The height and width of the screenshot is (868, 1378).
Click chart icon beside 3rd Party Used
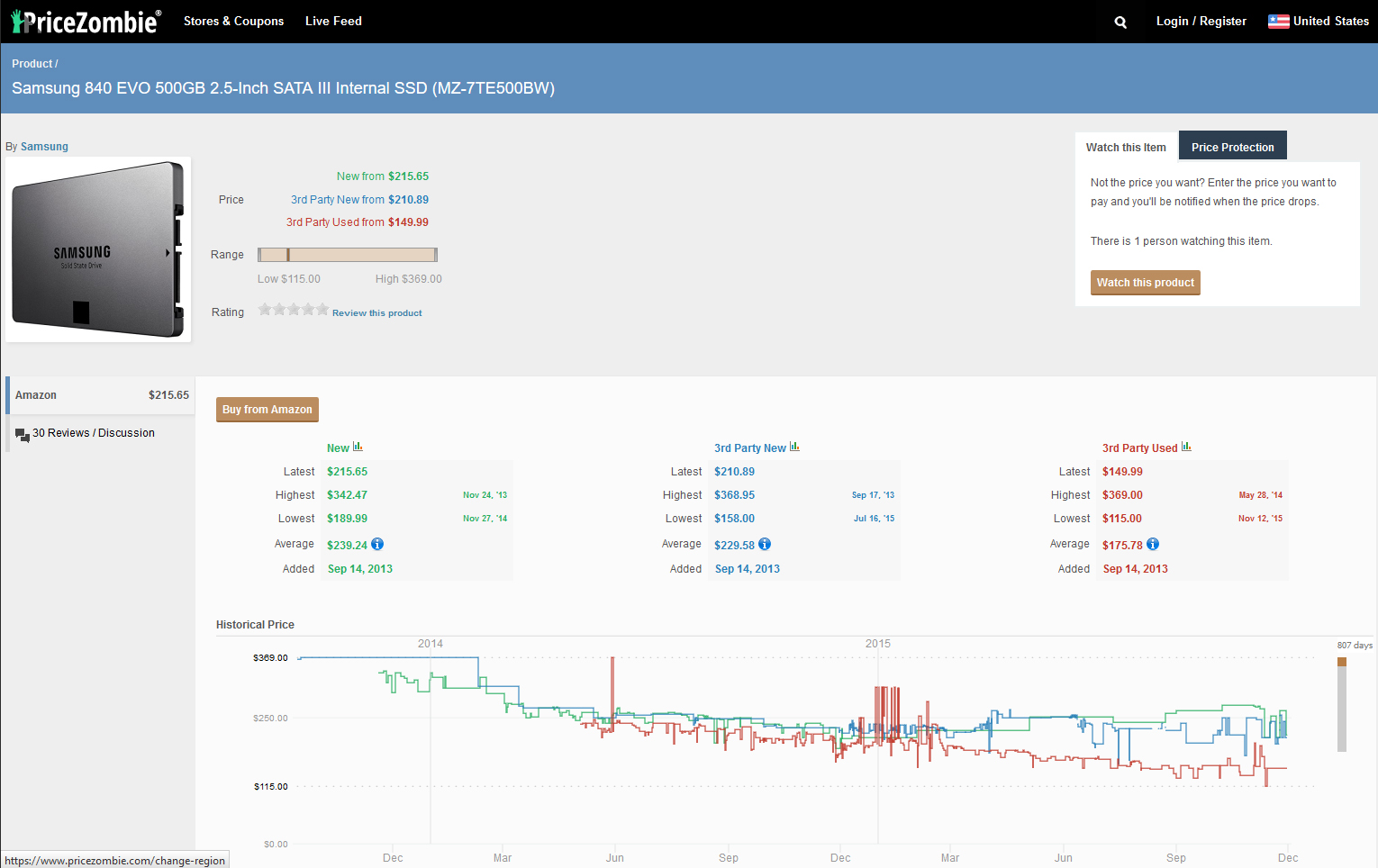click(1186, 447)
